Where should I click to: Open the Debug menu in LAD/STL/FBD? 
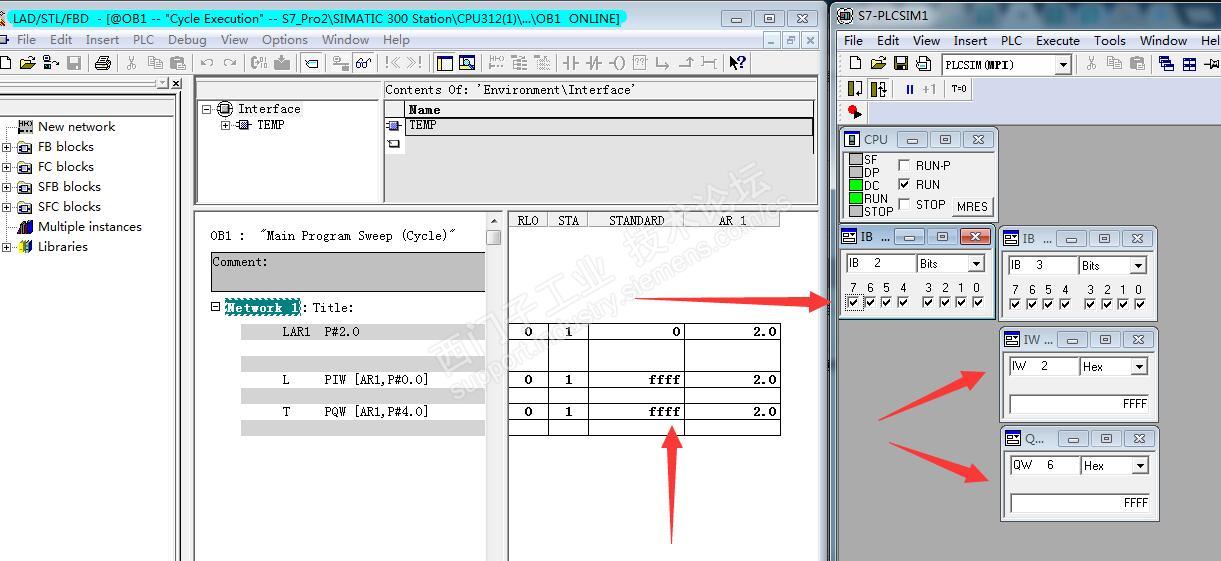click(x=187, y=40)
